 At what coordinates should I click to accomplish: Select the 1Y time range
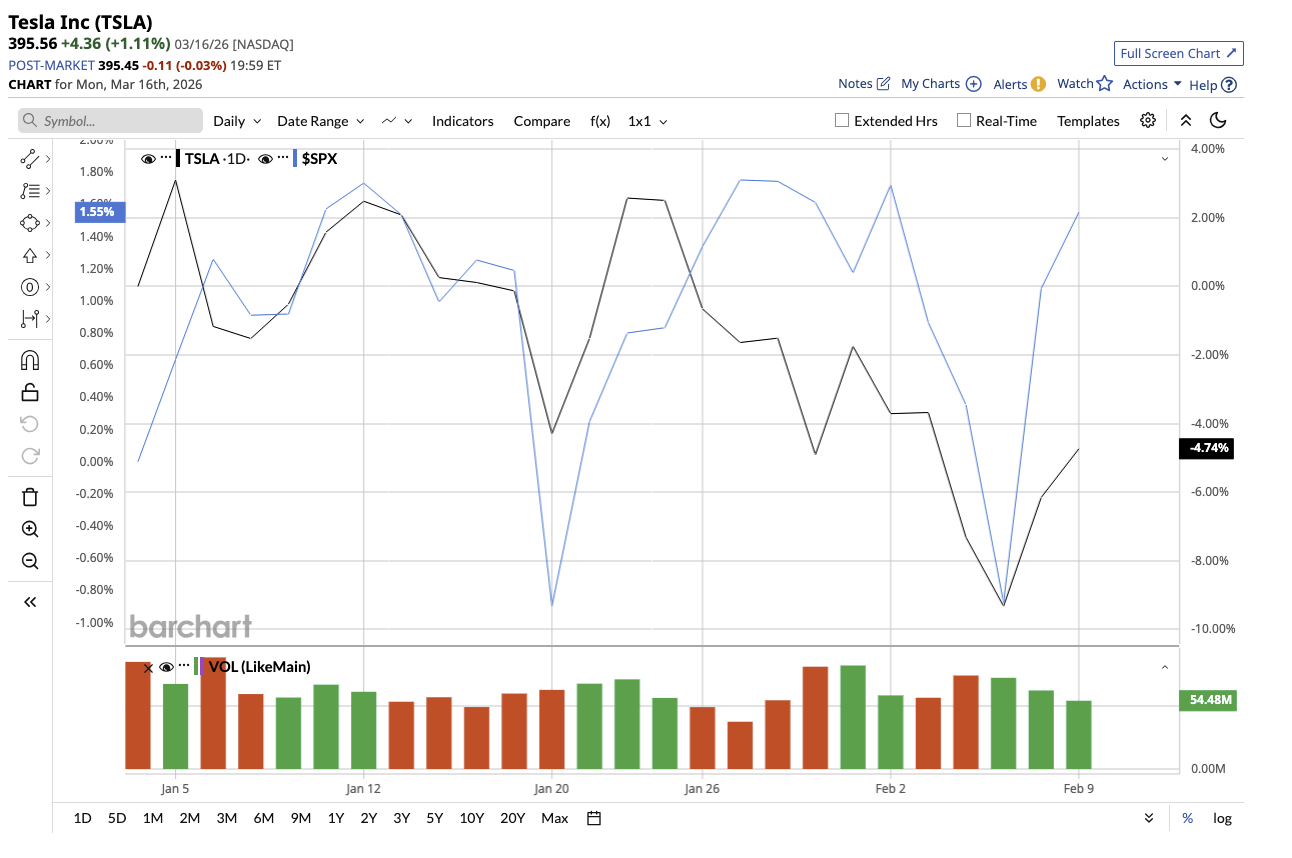(336, 818)
